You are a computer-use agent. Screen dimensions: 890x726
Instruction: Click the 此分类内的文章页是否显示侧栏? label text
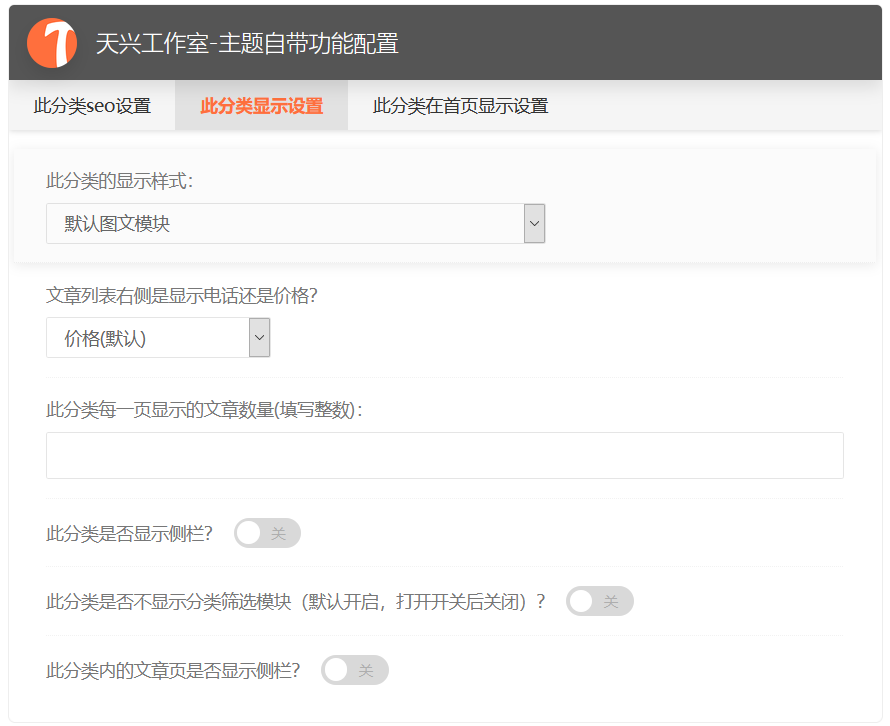pos(173,670)
